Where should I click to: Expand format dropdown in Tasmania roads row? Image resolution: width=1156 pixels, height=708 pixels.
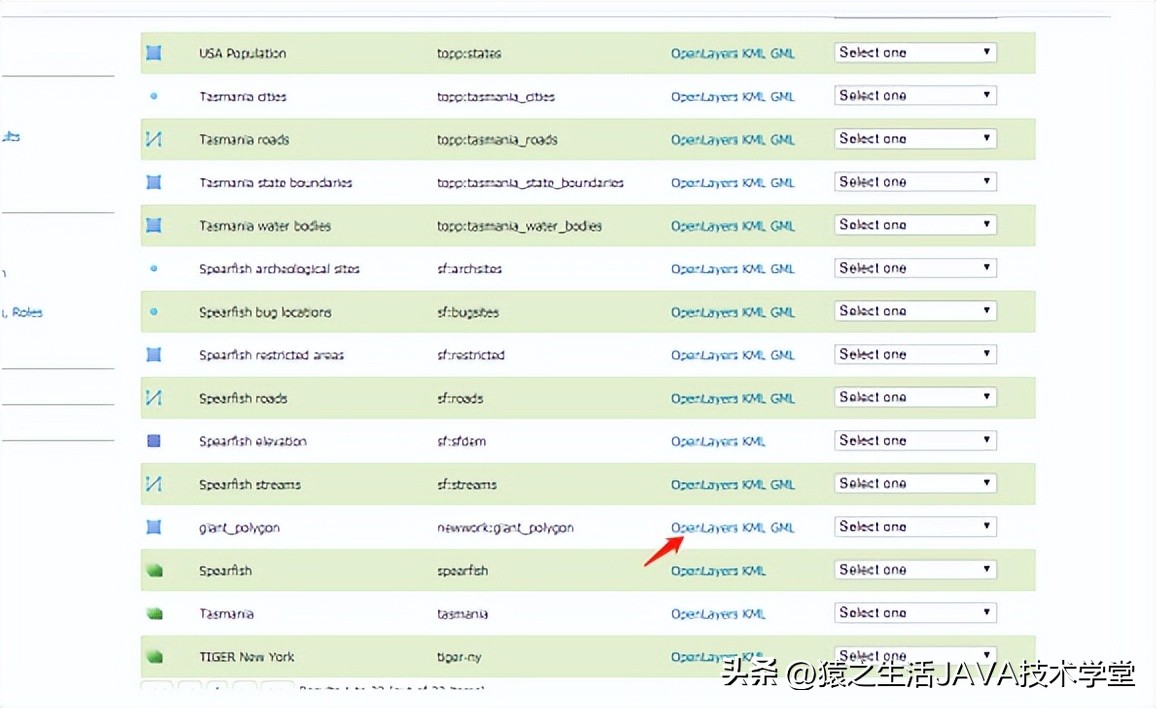915,139
